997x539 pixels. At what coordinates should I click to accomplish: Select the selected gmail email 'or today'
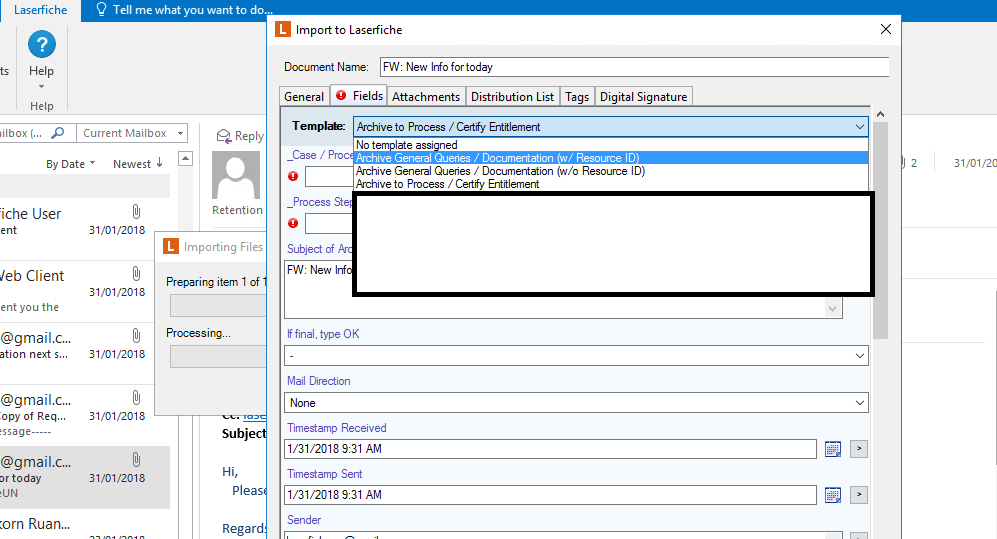85,477
